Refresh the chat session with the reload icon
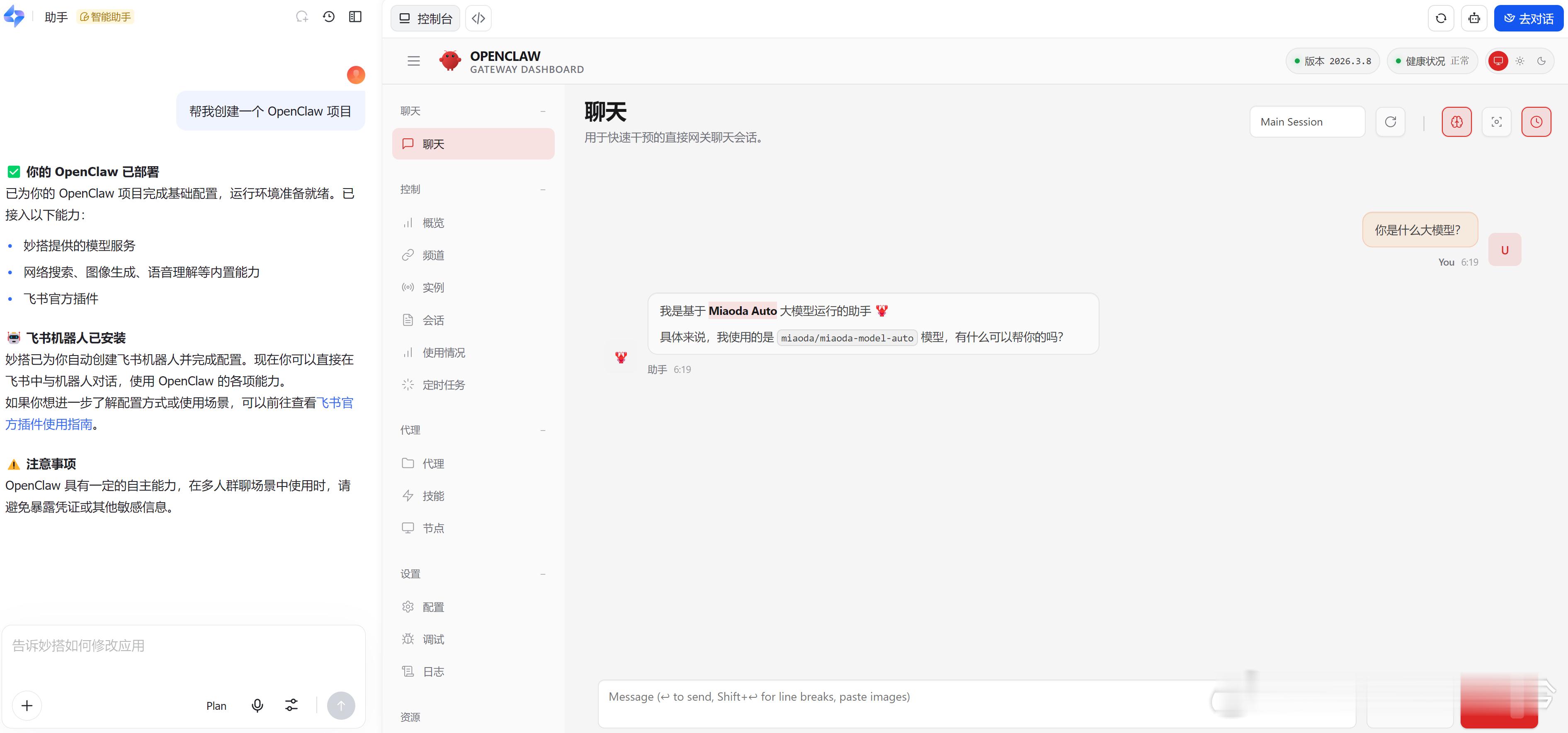This screenshot has width=1568, height=733. 1390,122
